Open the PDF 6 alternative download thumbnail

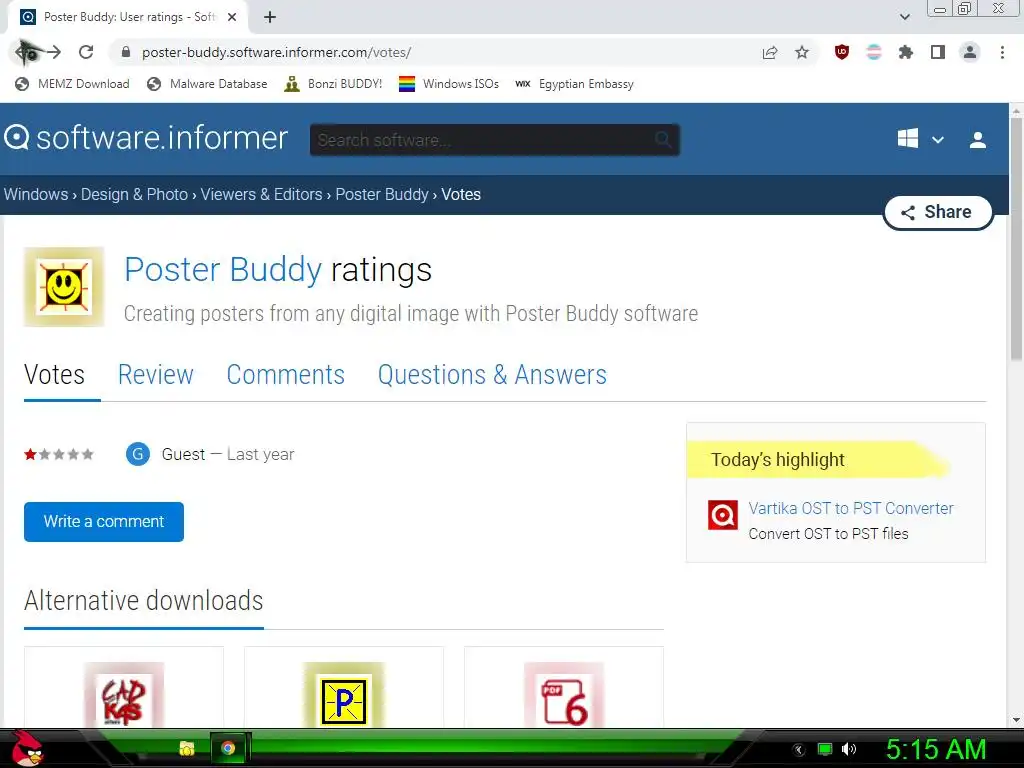564,695
